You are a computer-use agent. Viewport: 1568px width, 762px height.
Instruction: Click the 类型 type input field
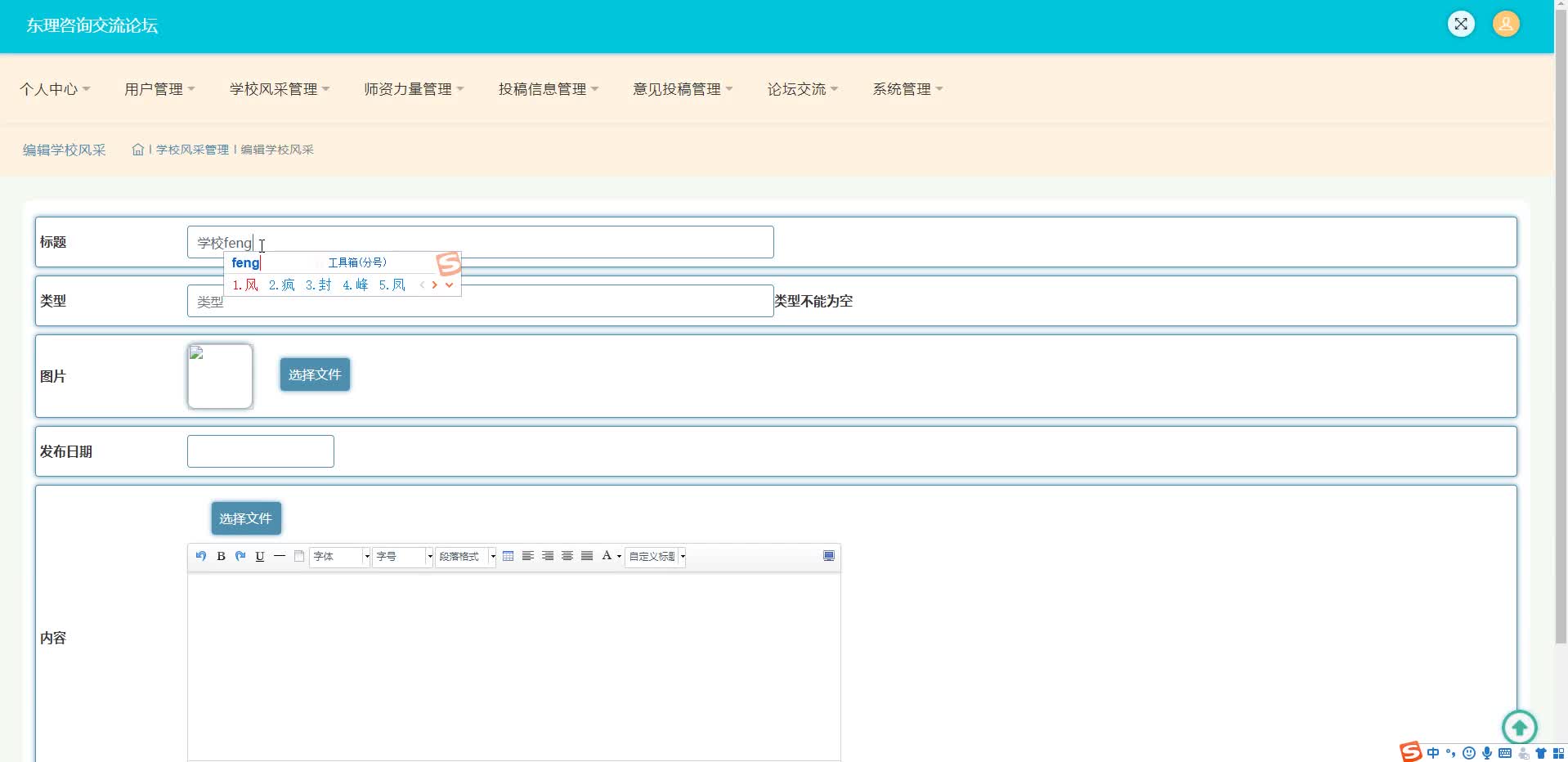click(x=481, y=301)
